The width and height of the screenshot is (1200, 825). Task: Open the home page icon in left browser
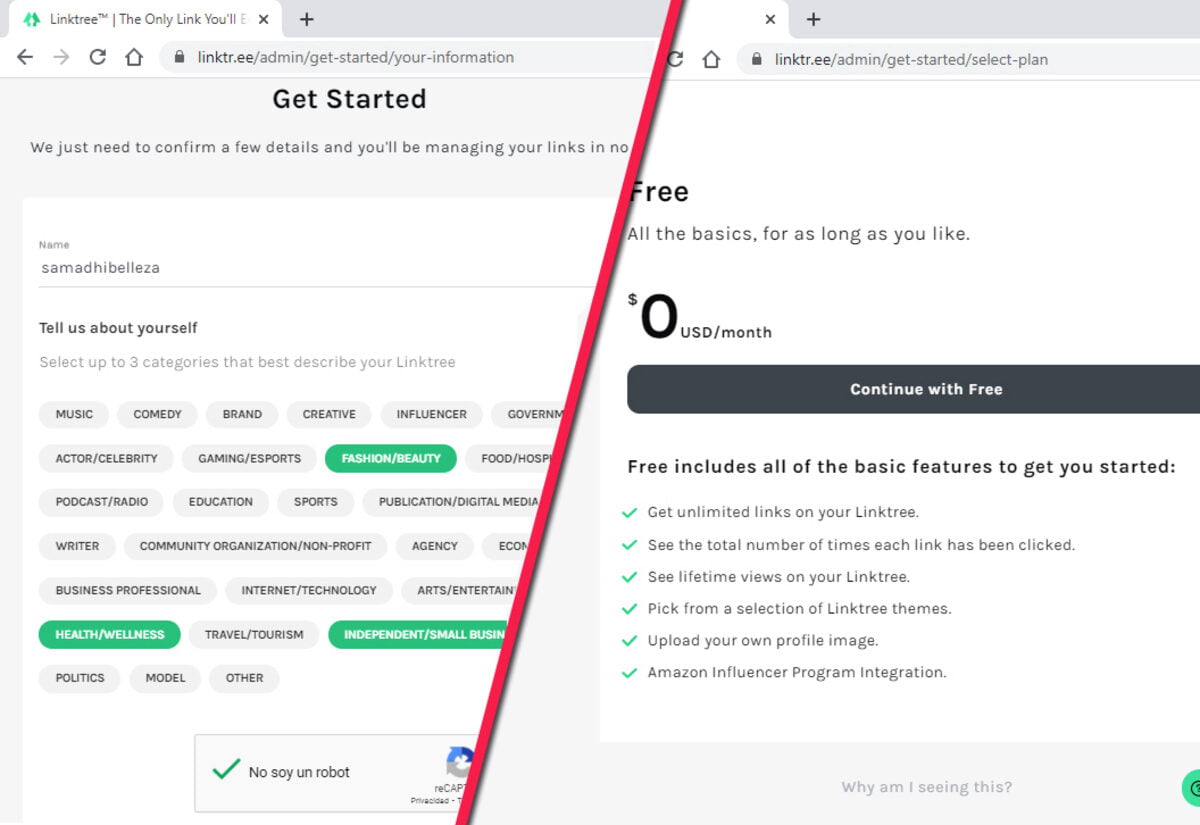point(134,57)
